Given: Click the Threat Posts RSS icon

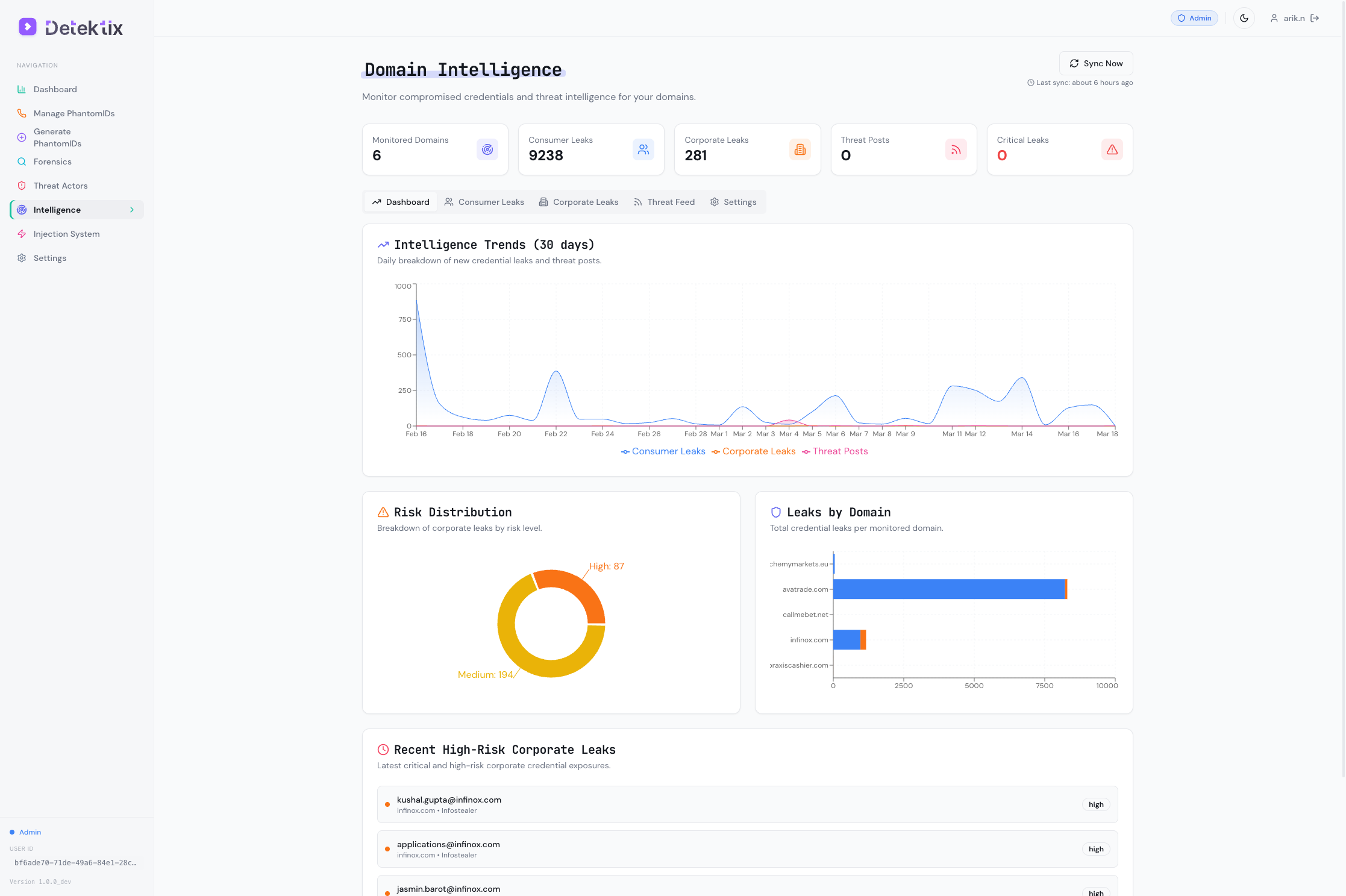Looking at the screenshot, I should (956, 149).
